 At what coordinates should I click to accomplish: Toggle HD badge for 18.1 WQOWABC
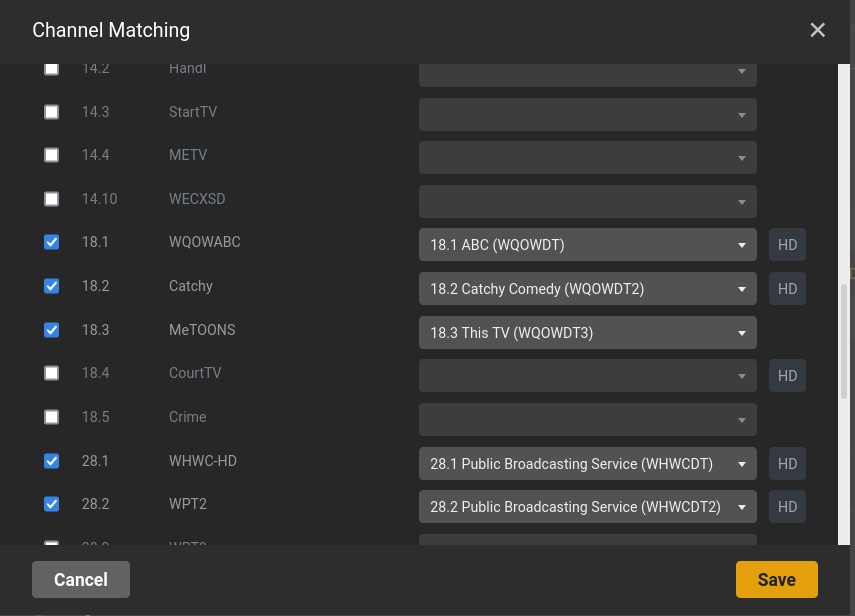pyautogui.click(x=787, y=245)
